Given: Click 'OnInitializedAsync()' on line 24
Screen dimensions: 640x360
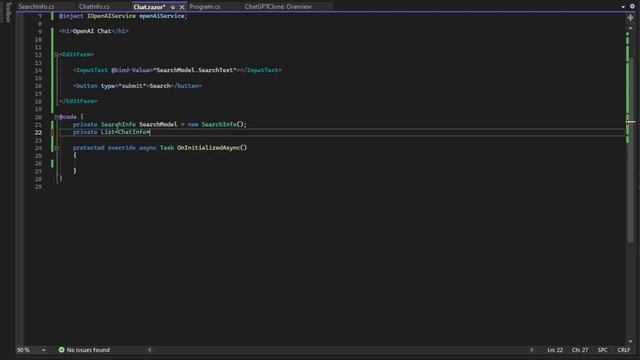Looking at the screenshot, I should coord(212,148).
